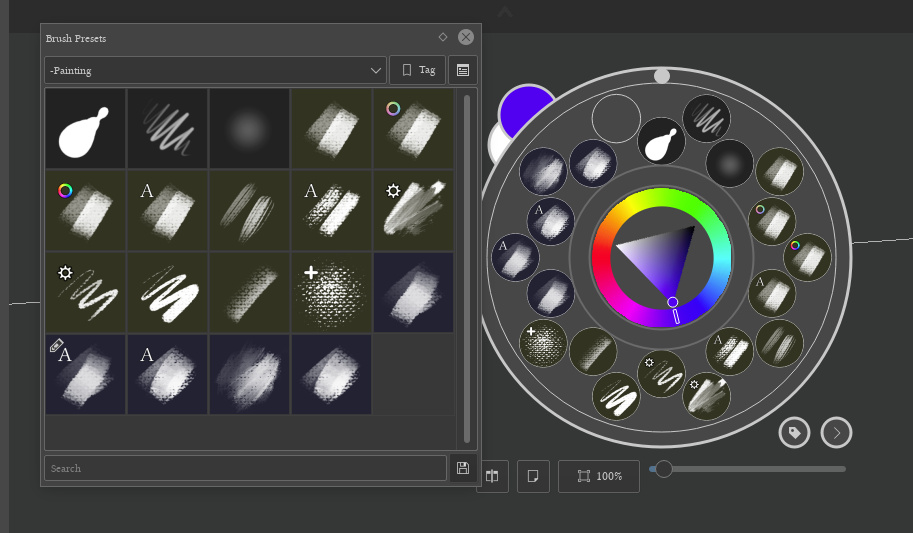The image size is (913, 533).
Task: Click the float docker diamond icon in Brush Presets
Action: click(443, 37)
